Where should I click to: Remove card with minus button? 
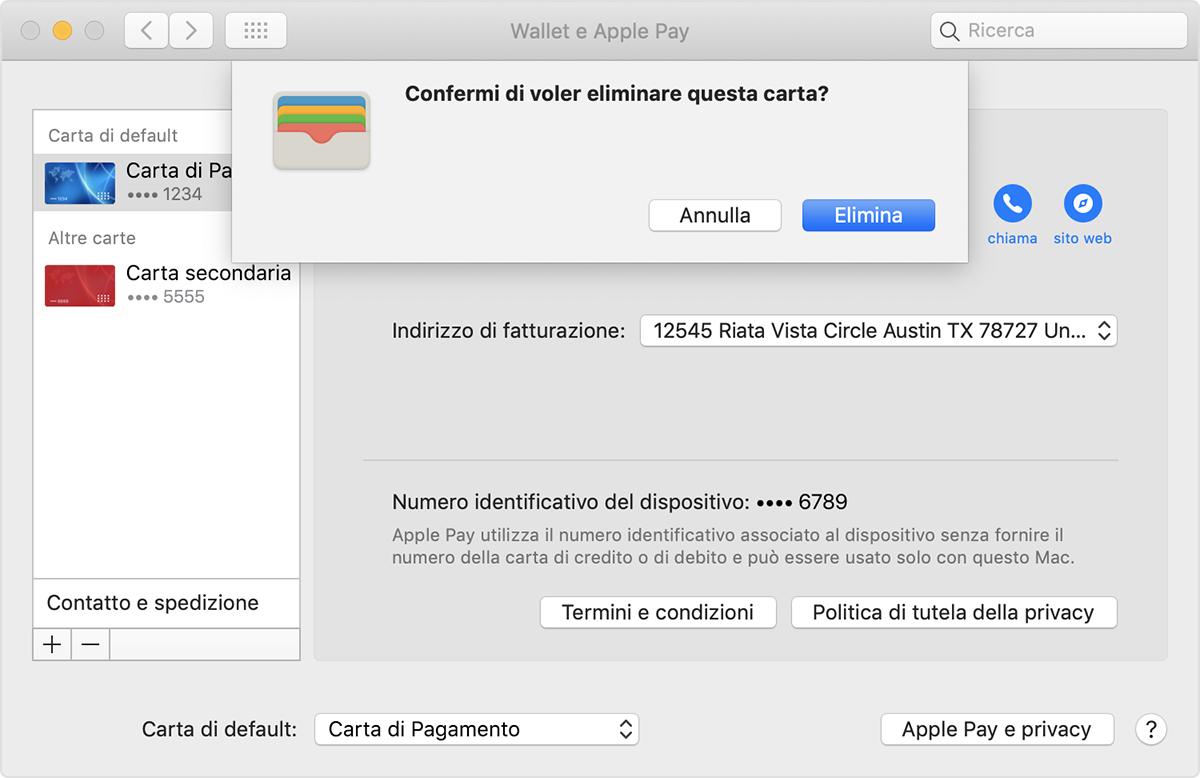[90, 645]
